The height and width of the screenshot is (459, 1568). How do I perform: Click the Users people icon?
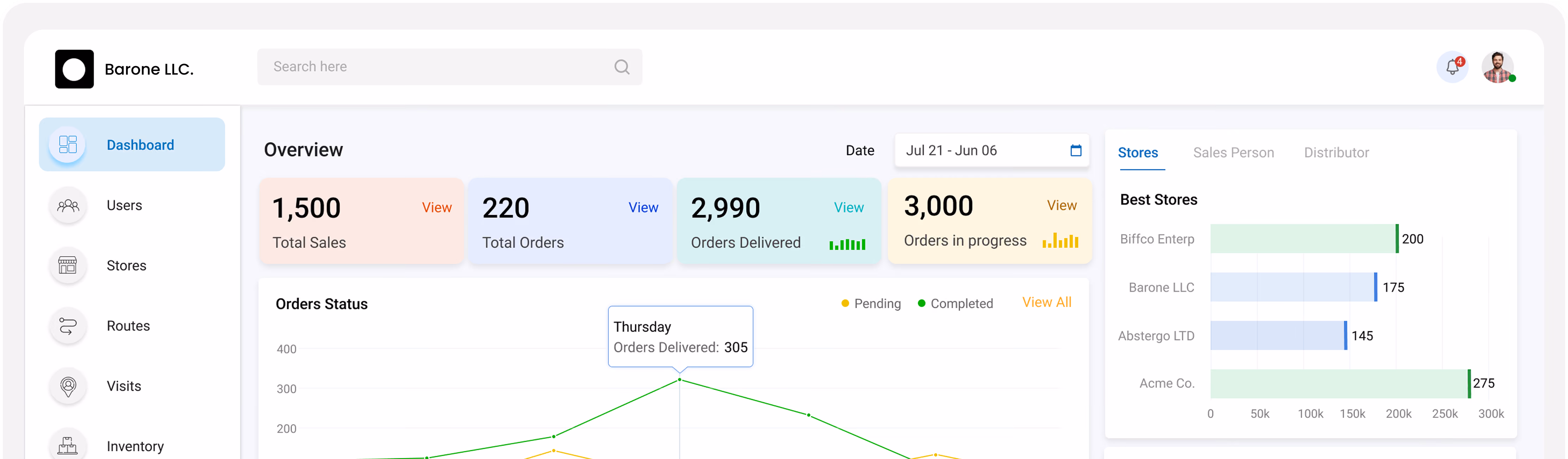tap(68, 205)
